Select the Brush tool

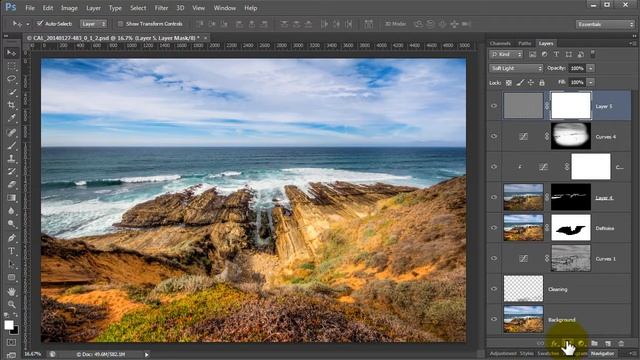click(x=11, y=145)
